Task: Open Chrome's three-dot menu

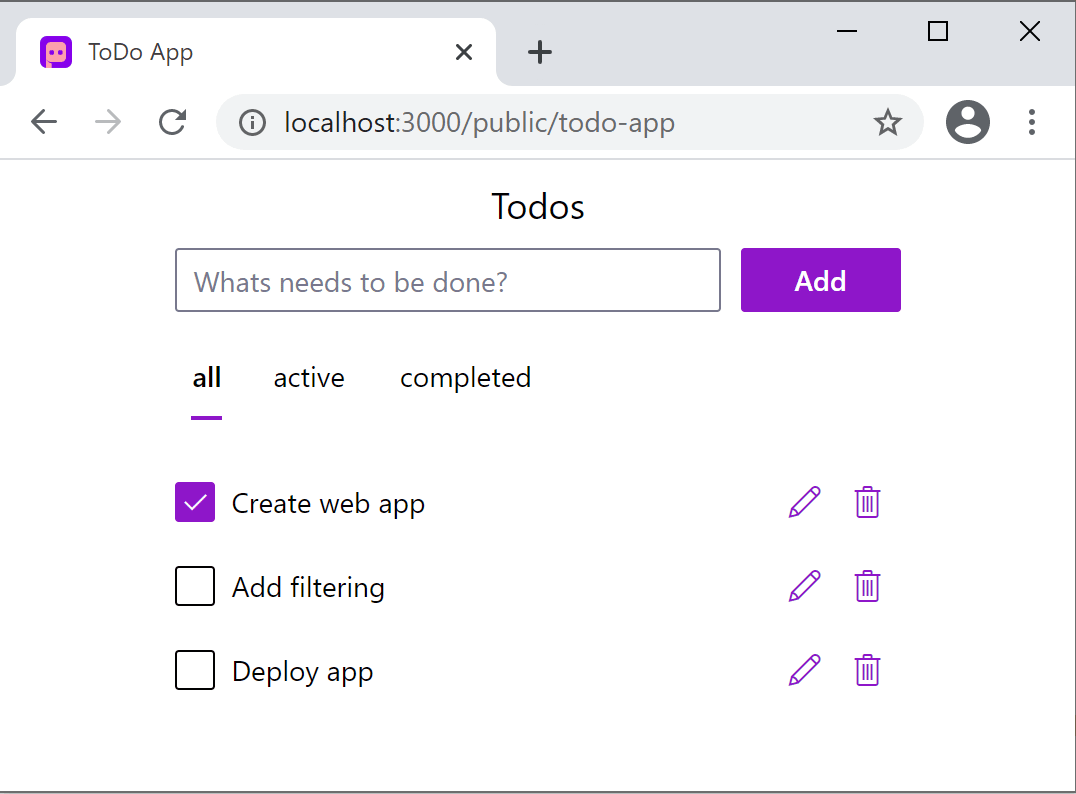Action: (1031, 122)
